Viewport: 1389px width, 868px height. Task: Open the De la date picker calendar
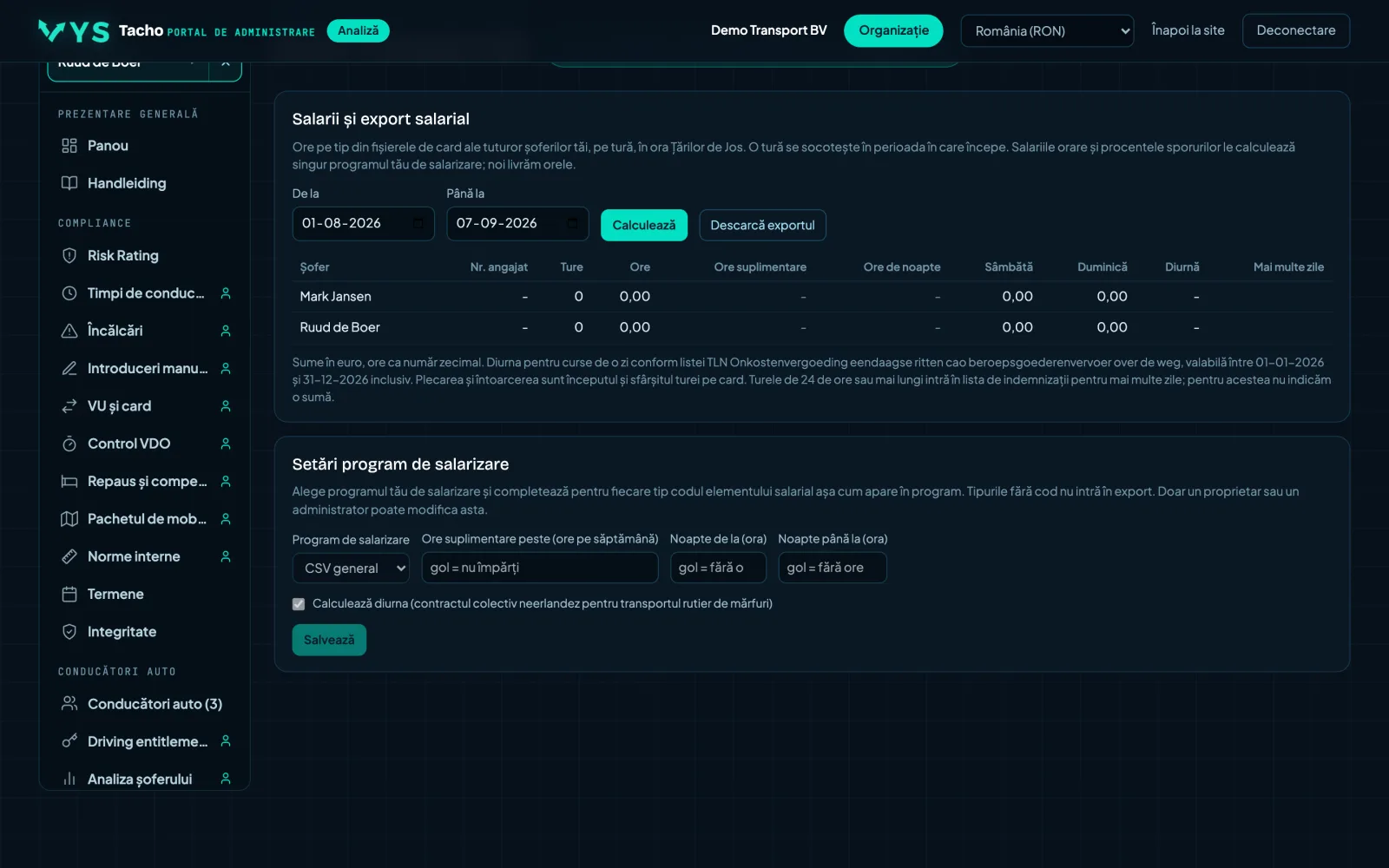(x=418, y=224)
